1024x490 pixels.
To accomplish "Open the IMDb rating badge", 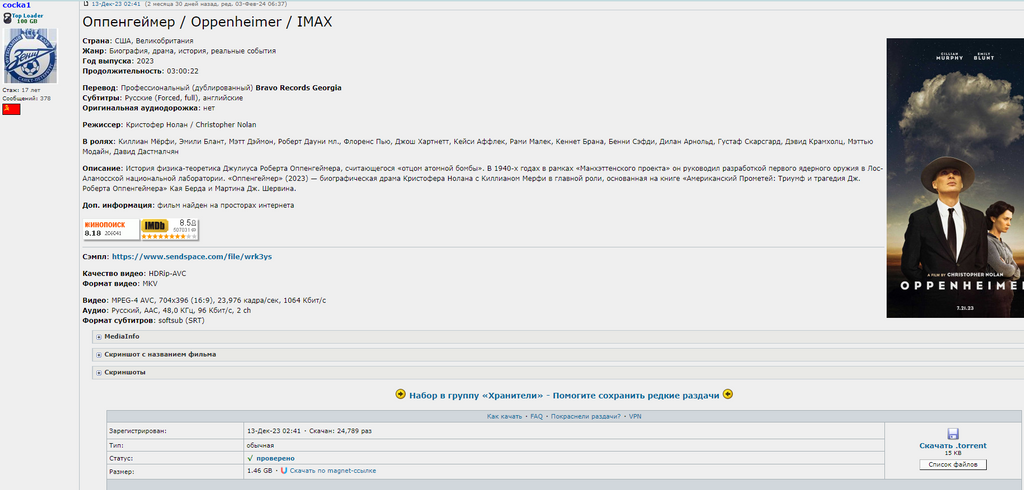I will 170,229.
